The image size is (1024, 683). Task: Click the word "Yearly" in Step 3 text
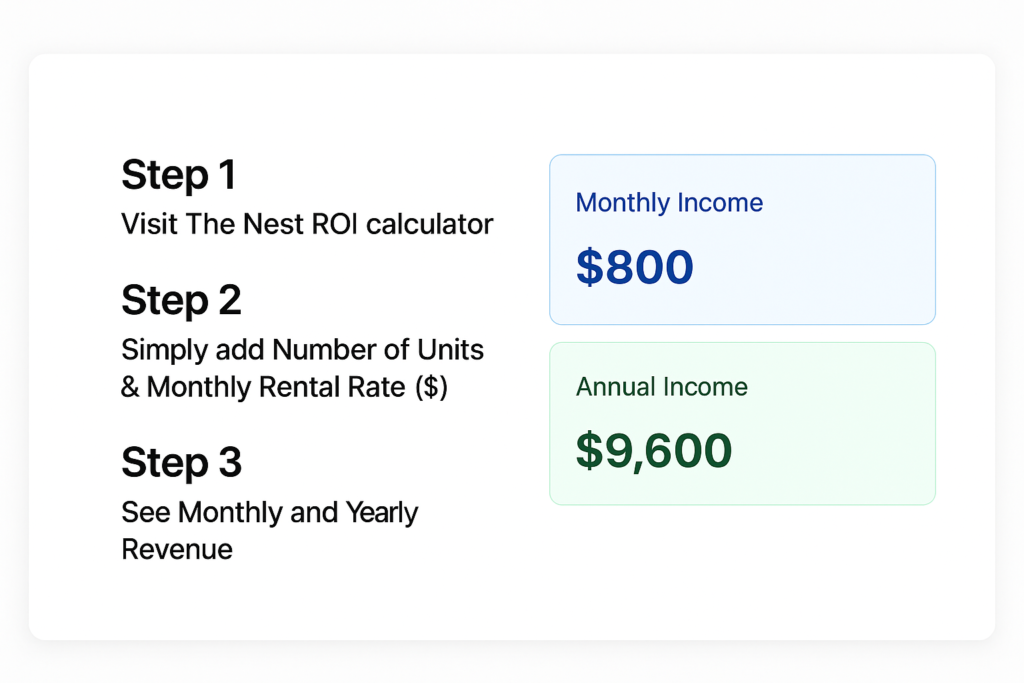[x=382, y=513]
